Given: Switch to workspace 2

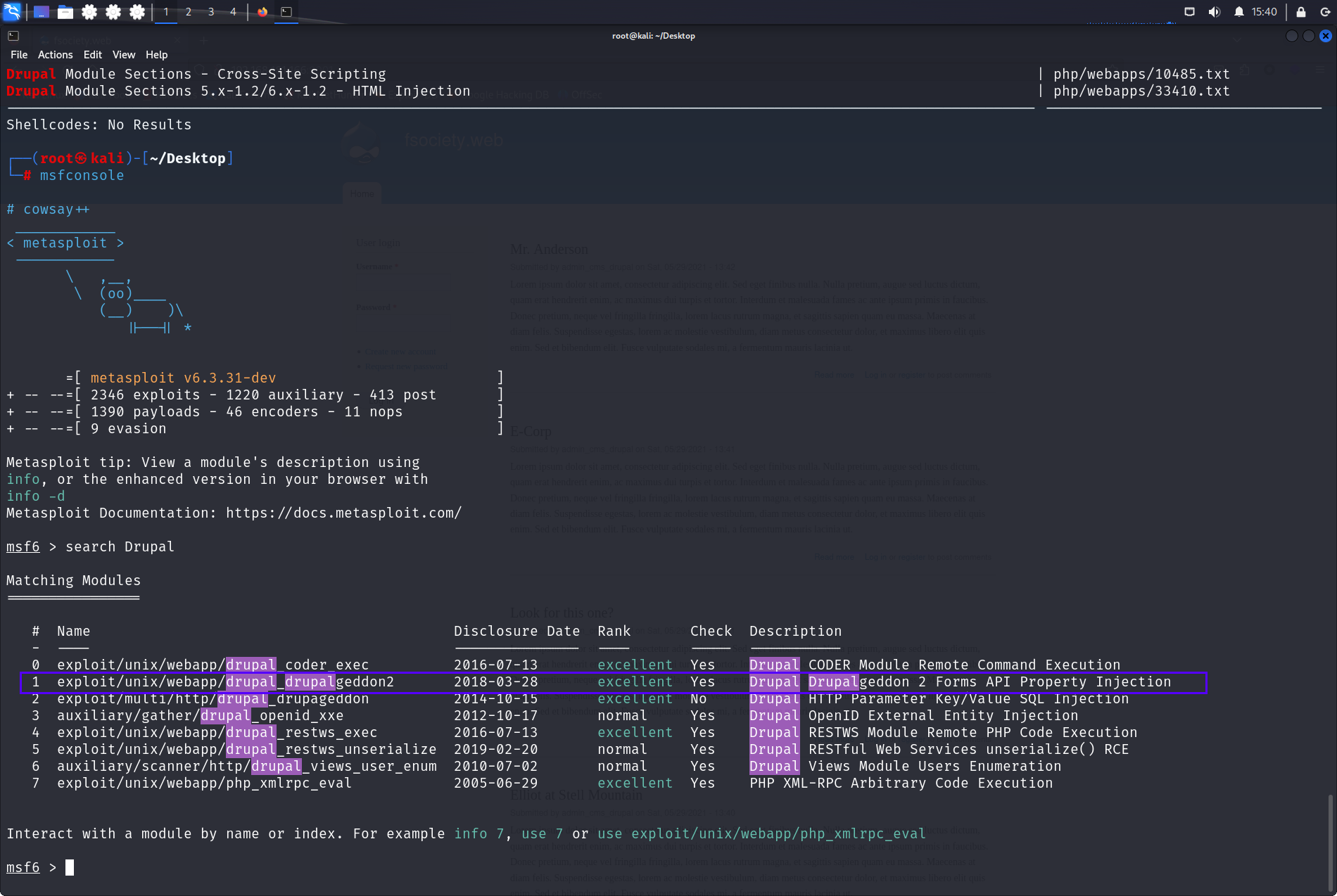Looking at the screenshot, I should coord(189,12).
